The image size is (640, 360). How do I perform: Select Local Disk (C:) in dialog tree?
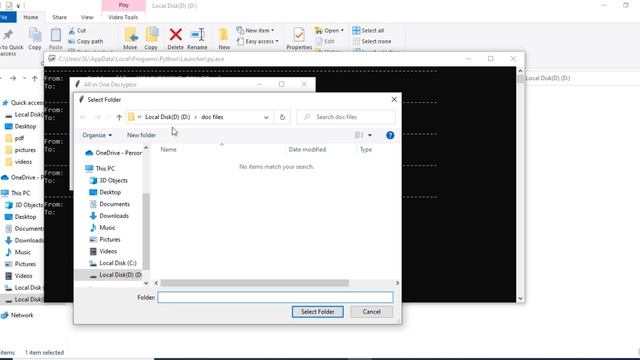click(113, 263)
